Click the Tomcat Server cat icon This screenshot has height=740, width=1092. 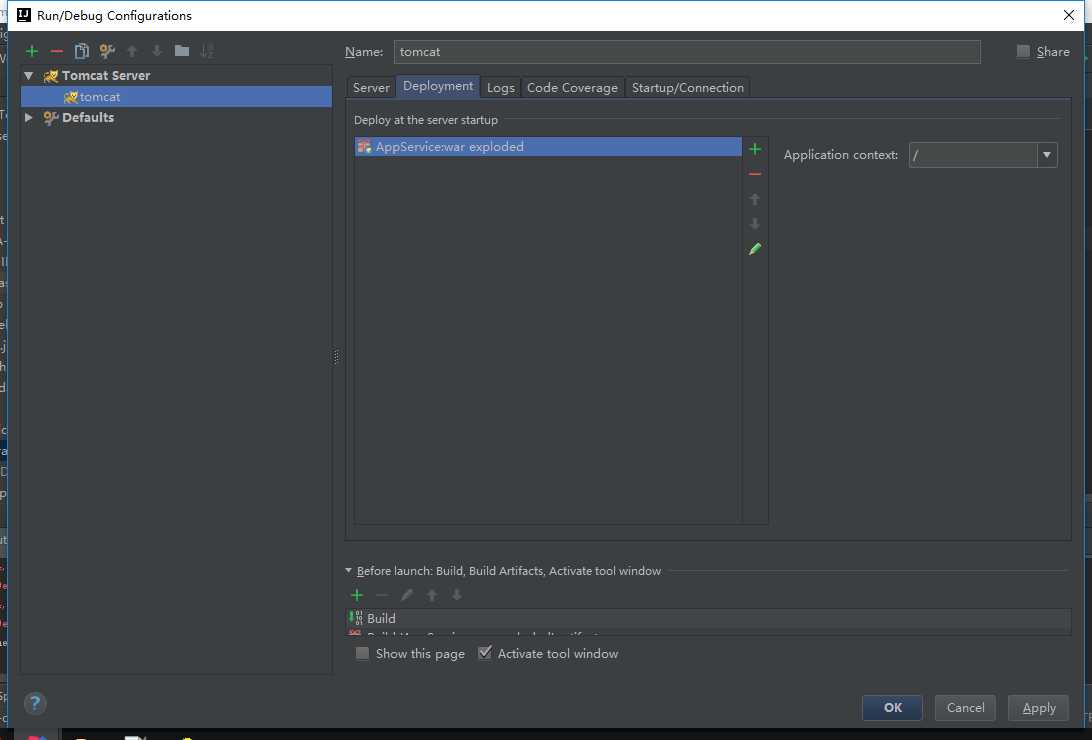pos(50,76)
